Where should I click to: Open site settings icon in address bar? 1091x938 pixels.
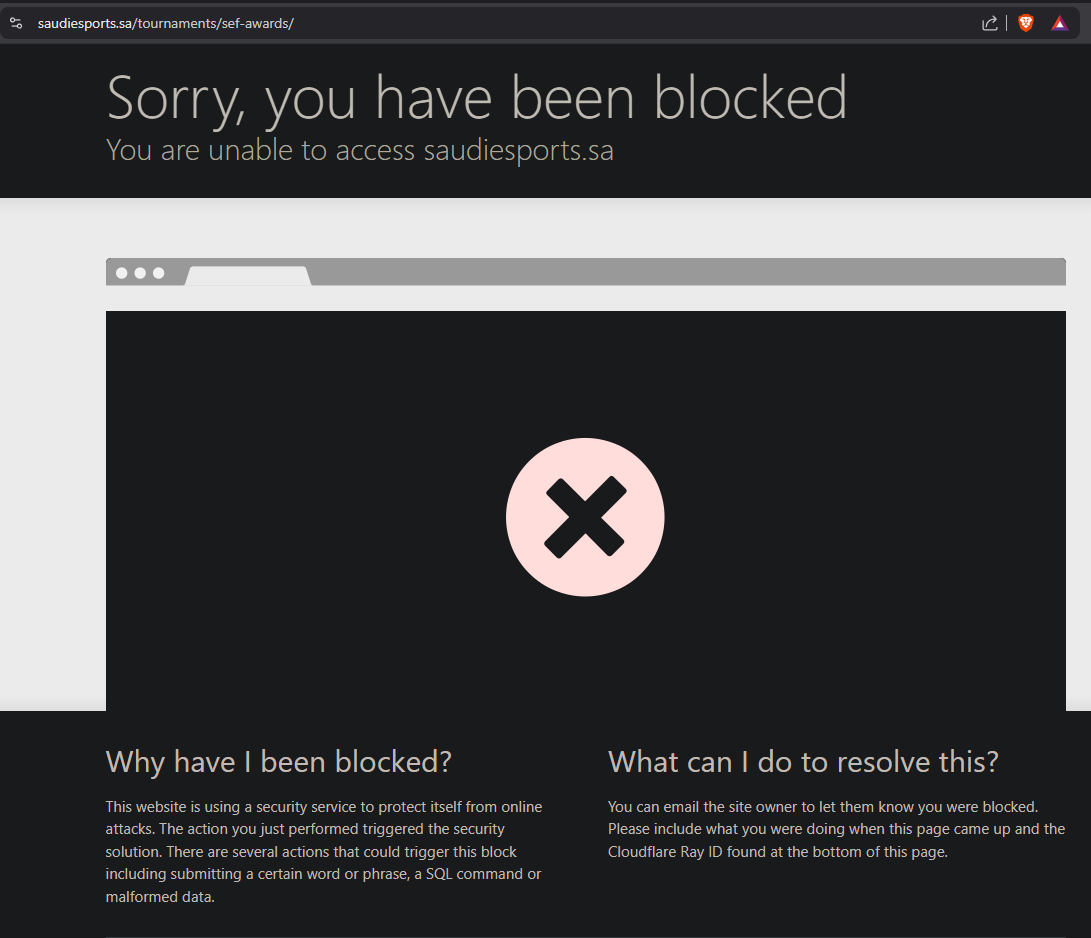[16, 23]
